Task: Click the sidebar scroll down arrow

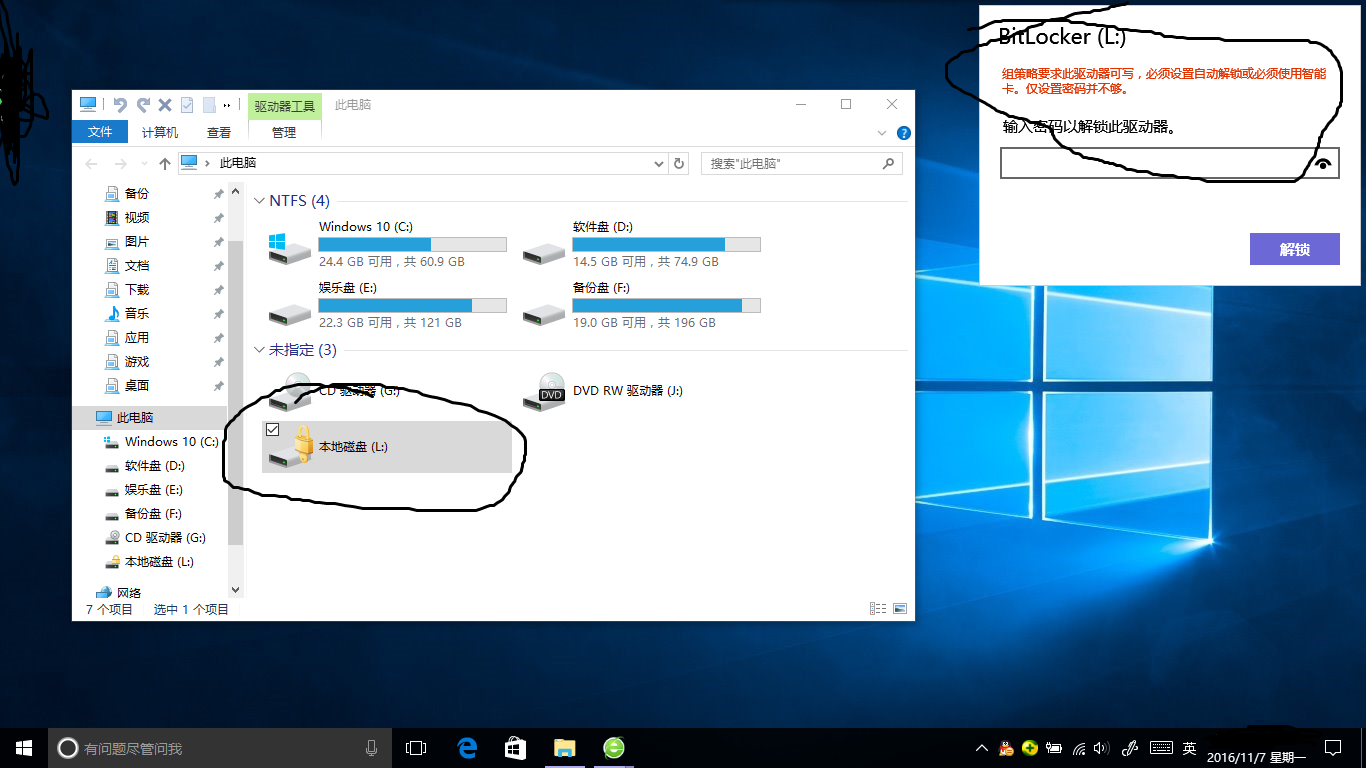Action: click(236, 591)
